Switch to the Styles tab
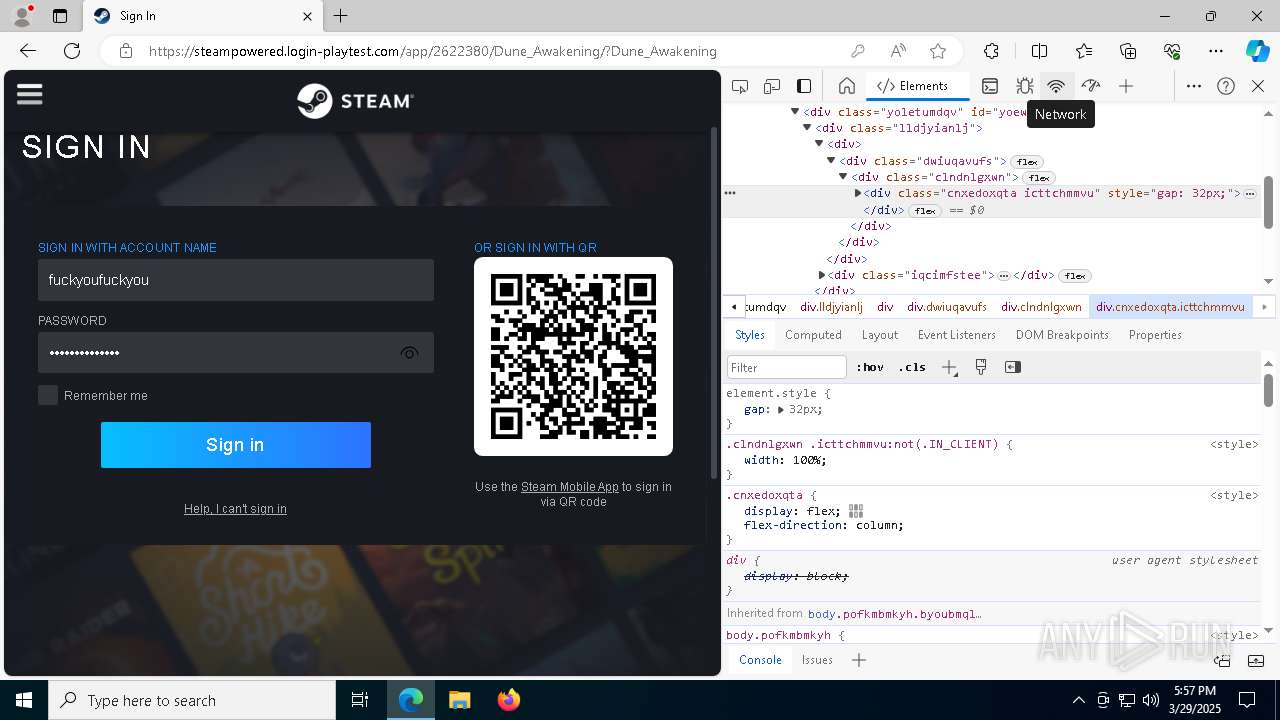Image resolution: width=1280 pixels, height=720 pixels. 750,335
